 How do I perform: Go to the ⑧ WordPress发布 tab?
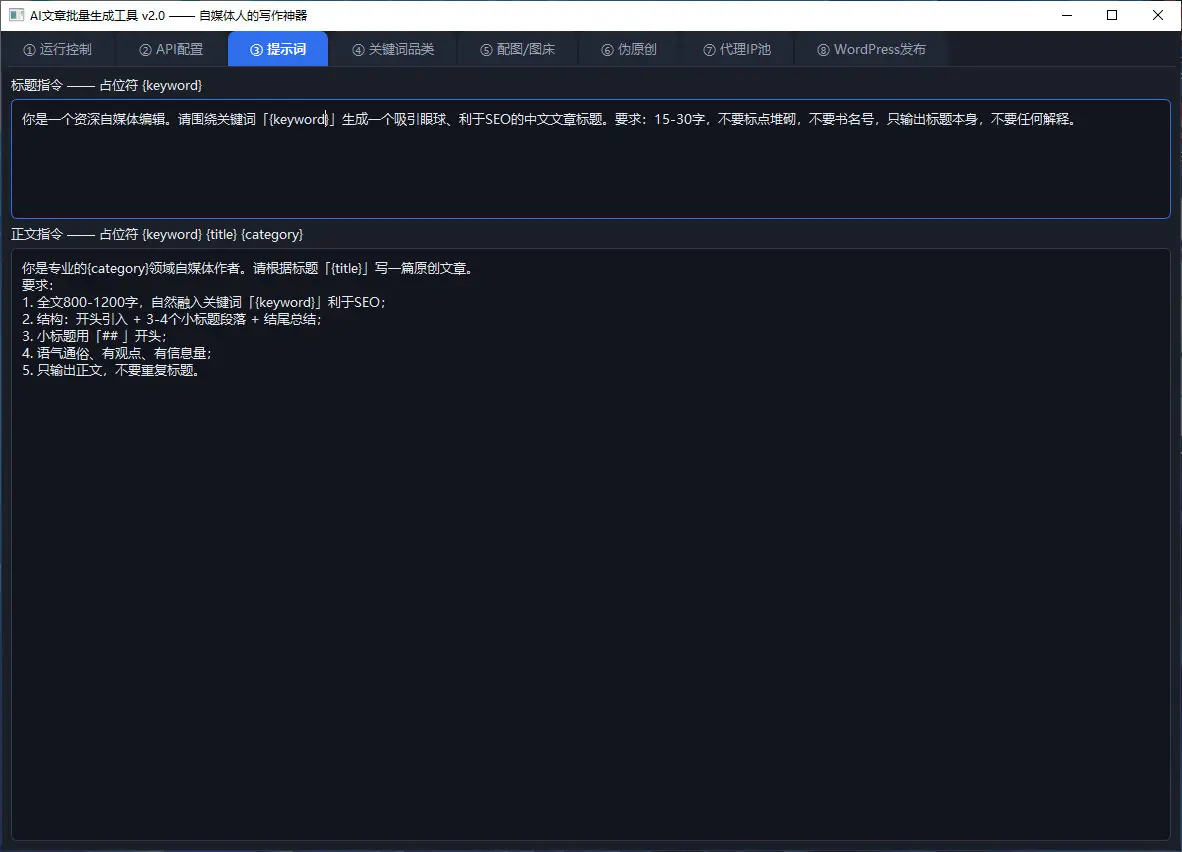click(871, 50)
